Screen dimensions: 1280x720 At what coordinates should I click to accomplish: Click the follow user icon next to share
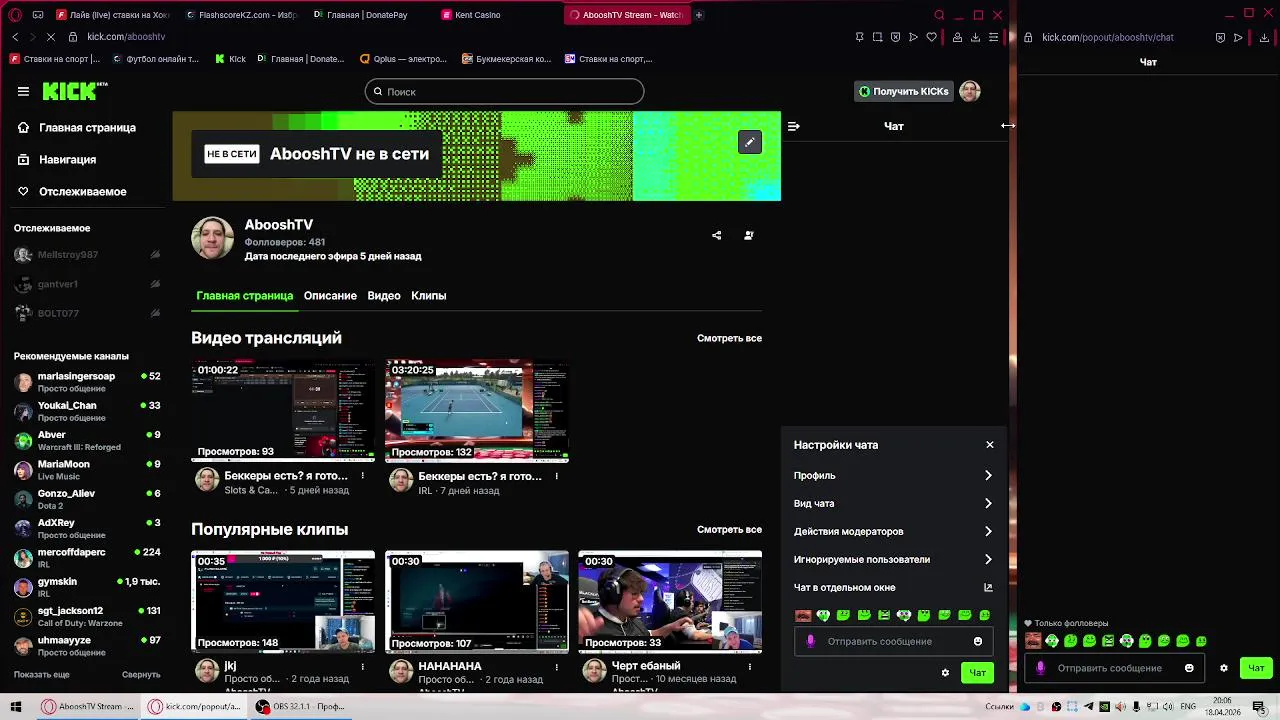(x=748, y=236)
